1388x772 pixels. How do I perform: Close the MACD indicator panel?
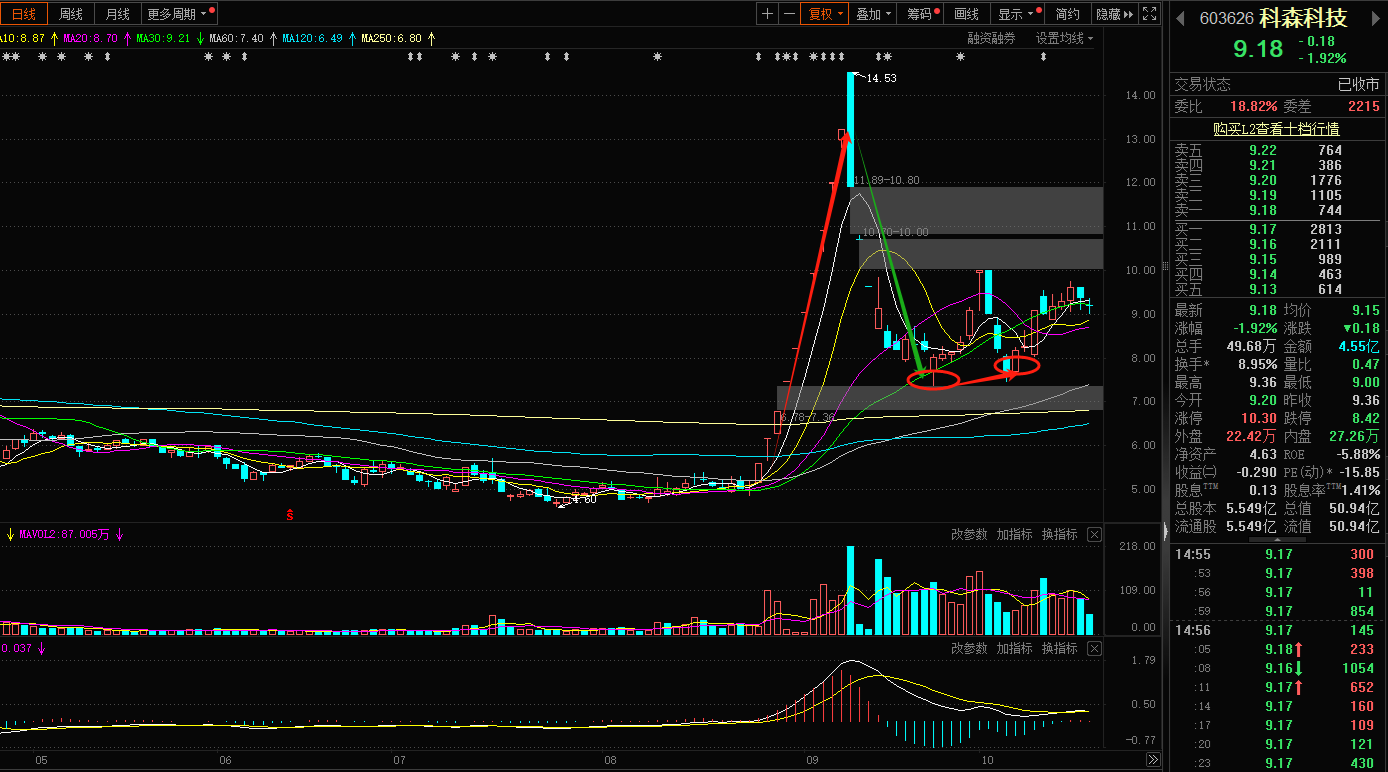tap(1094, 649)
